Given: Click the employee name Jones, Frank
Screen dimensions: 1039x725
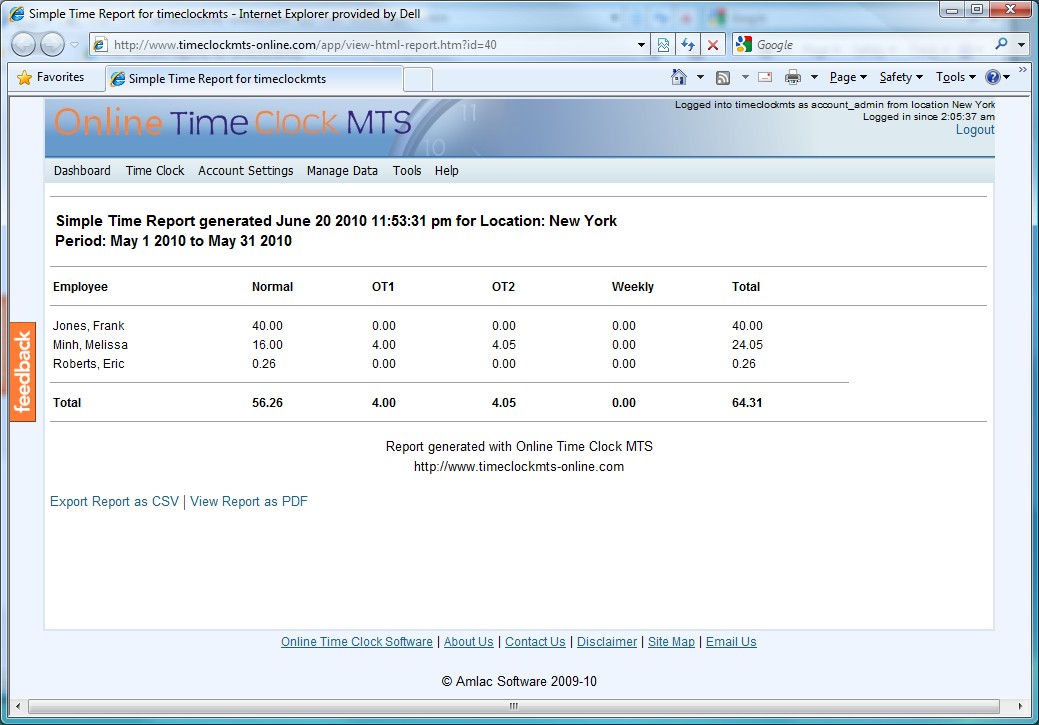Looking at the screenshot, I should tap(89, 326).
